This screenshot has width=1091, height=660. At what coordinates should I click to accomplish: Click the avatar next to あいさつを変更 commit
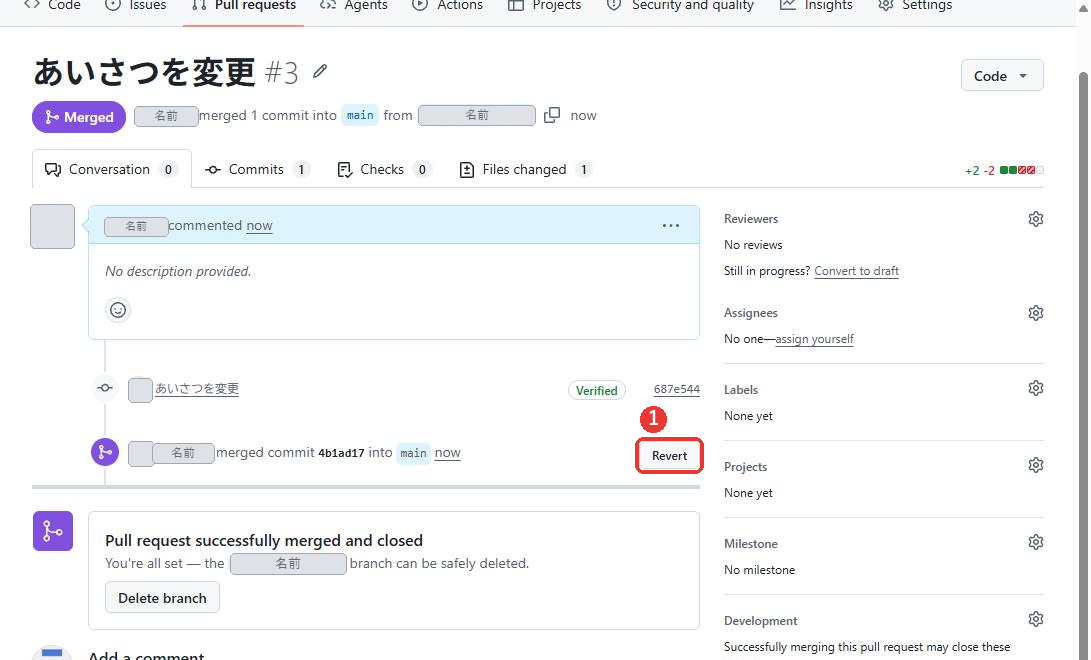[140, 390]
